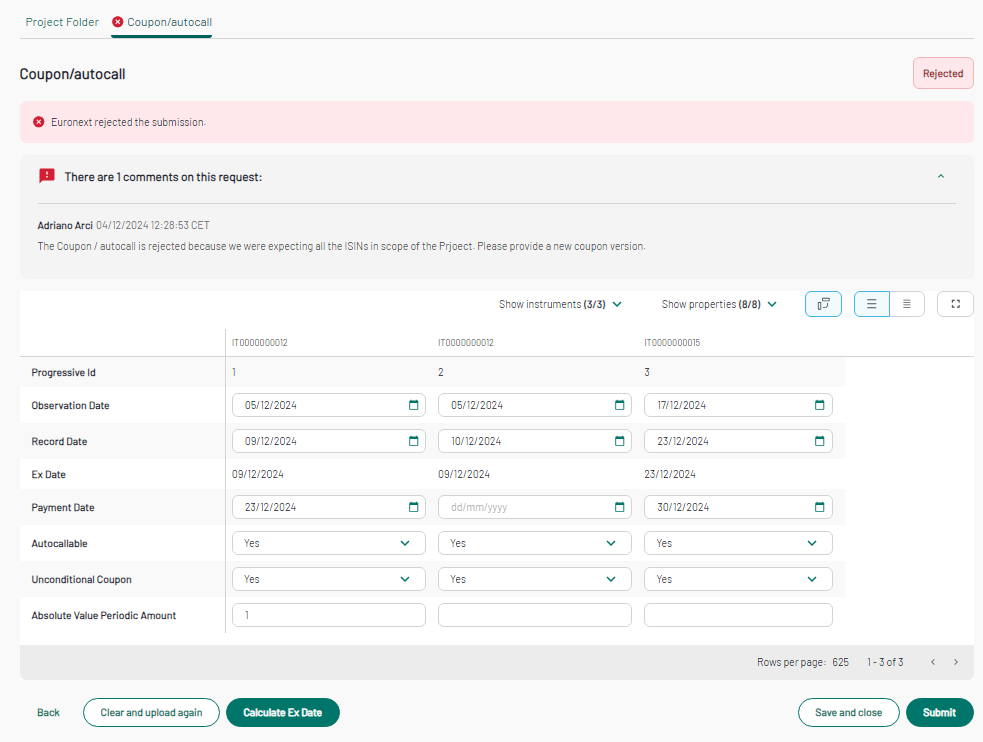The image size is (983, 742).
Task: Expand Unconditional Coupon dropdown for id 2
Action: coord(535,579)
